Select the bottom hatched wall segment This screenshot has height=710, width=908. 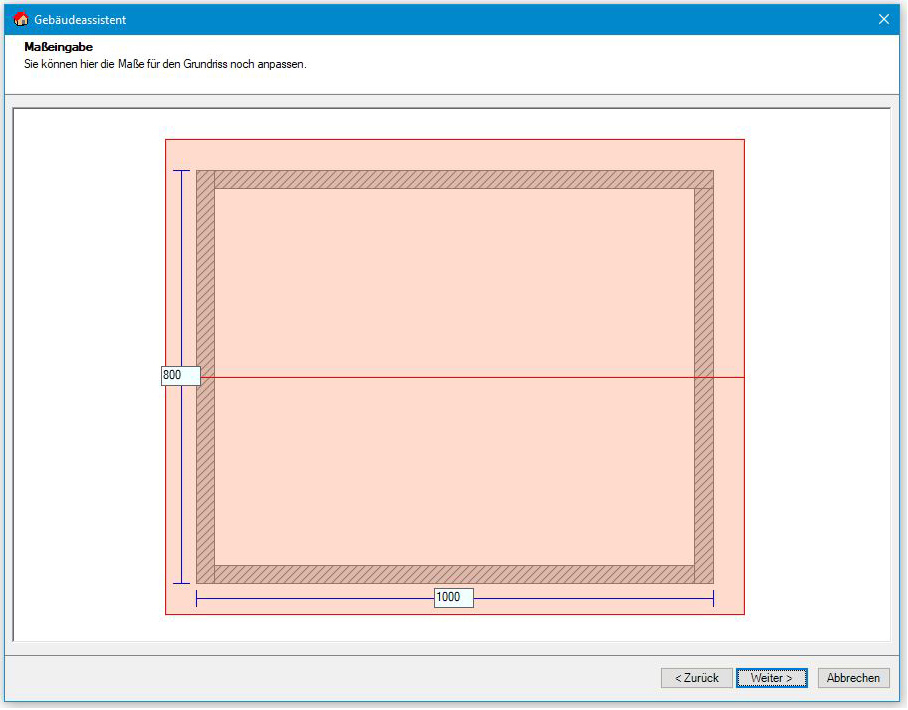pos(455,574)
